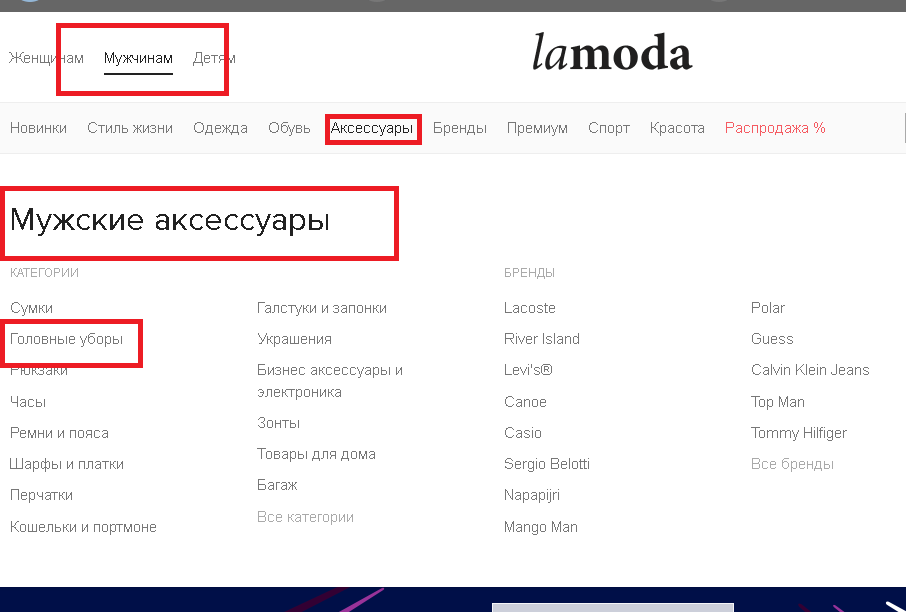Open the Napapijri brand link
This screenshot has width=906, height=612.
click(532, 495)
